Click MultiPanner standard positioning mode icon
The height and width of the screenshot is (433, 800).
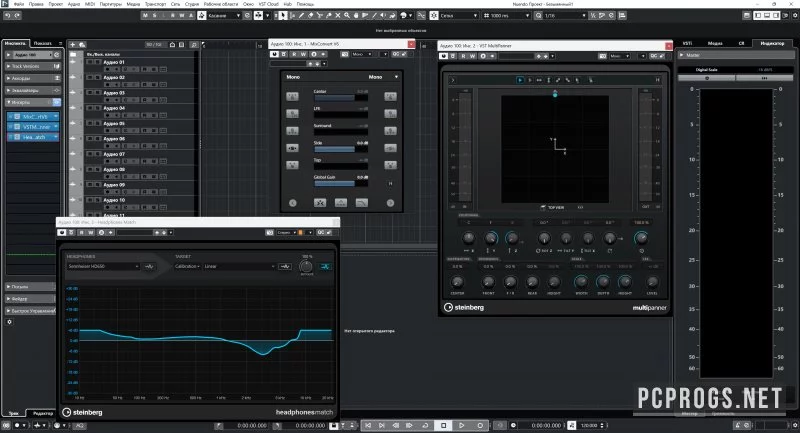pyautogui.click(x=520, y=80)
